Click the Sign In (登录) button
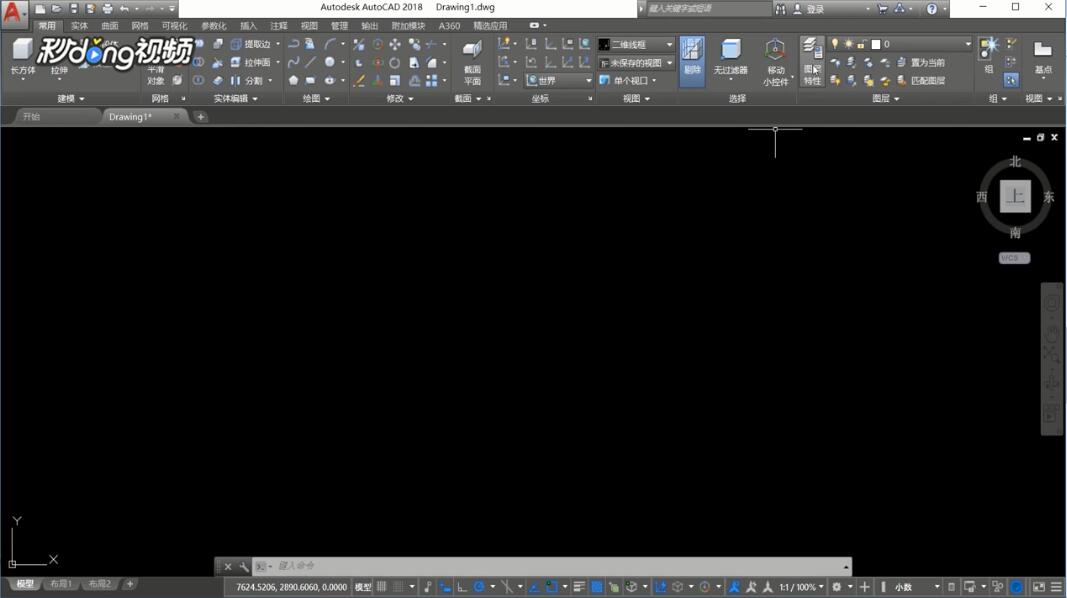 point(810,9)
